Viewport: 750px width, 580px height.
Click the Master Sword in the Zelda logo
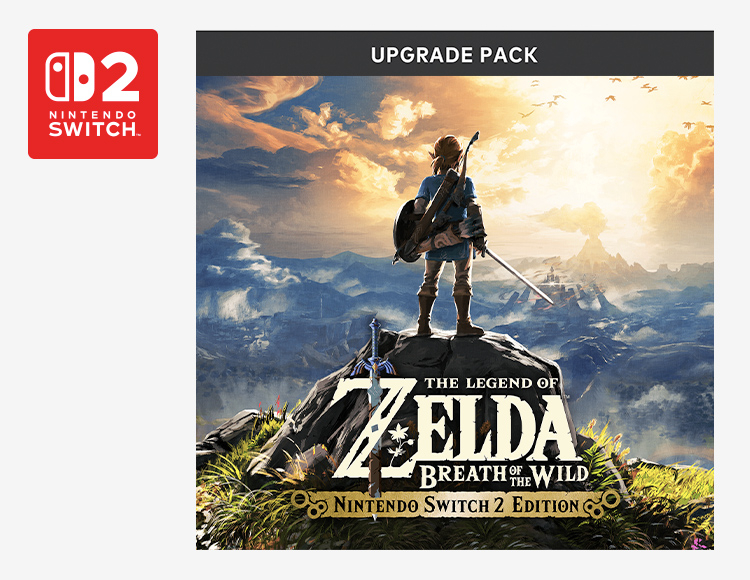tap(375, 406)
